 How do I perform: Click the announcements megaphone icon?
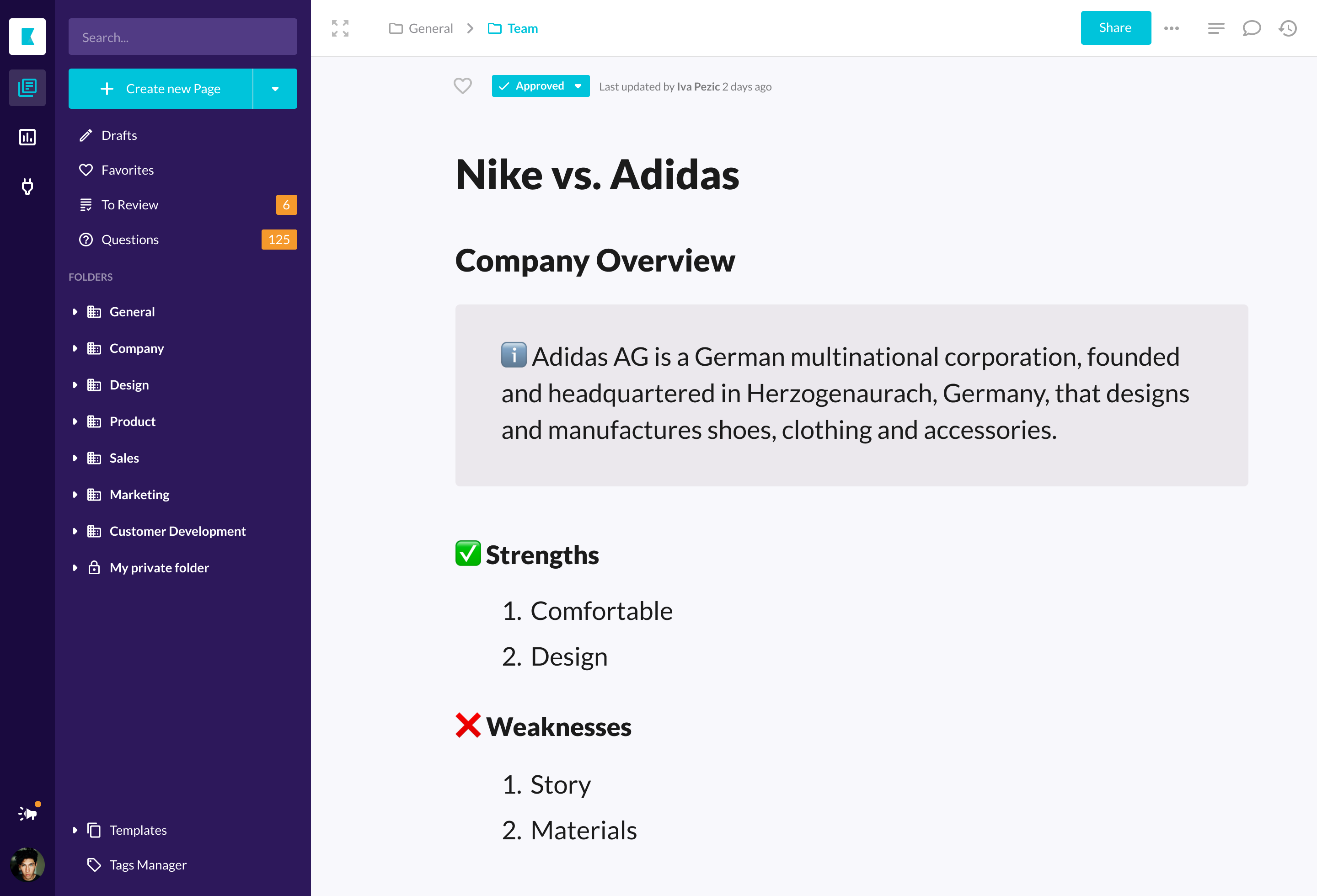[28, 813]
